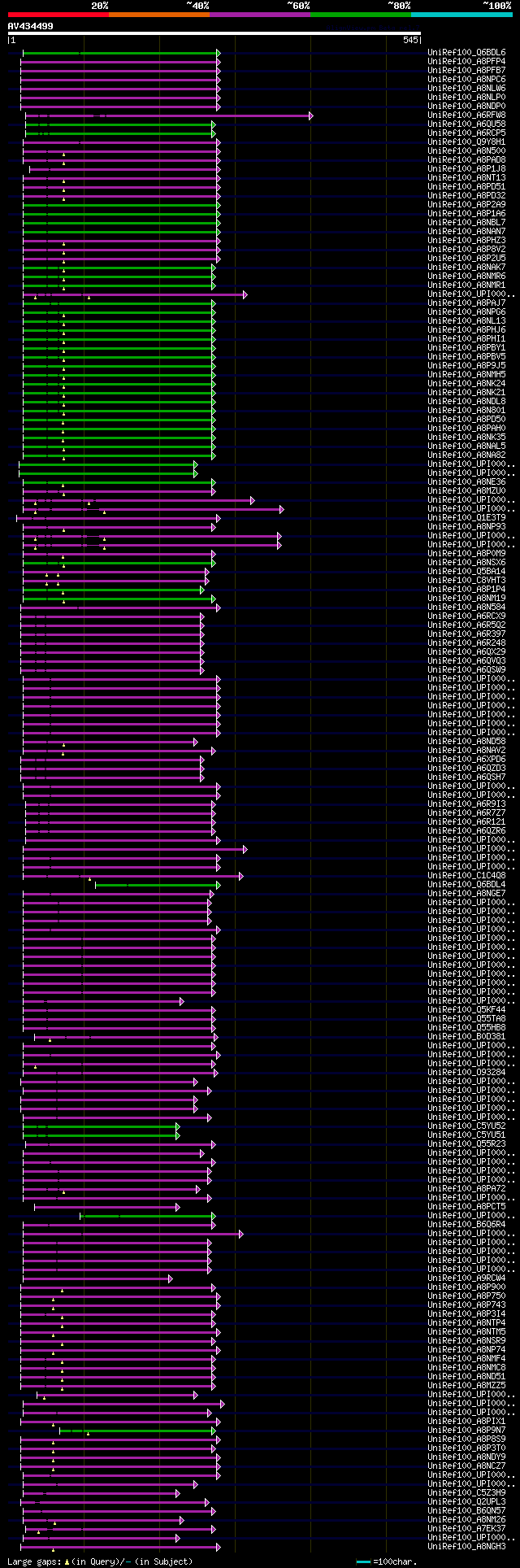Select hit UniRef100_A8NAL5
This screenshot has width=520, height=1568.
466,446
